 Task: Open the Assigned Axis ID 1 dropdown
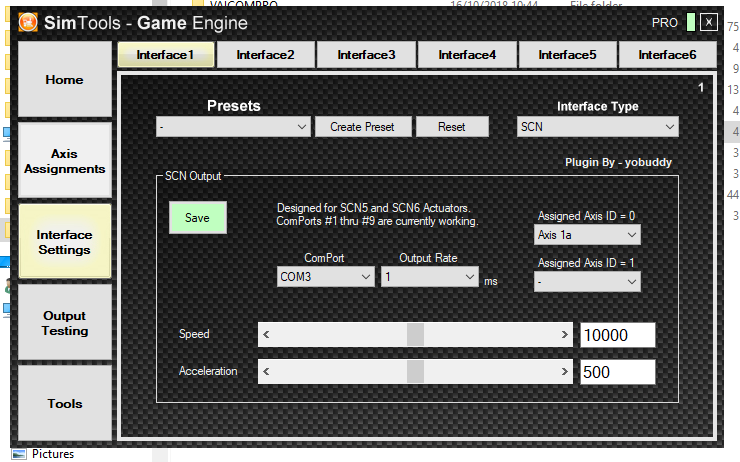coord(587,282)
